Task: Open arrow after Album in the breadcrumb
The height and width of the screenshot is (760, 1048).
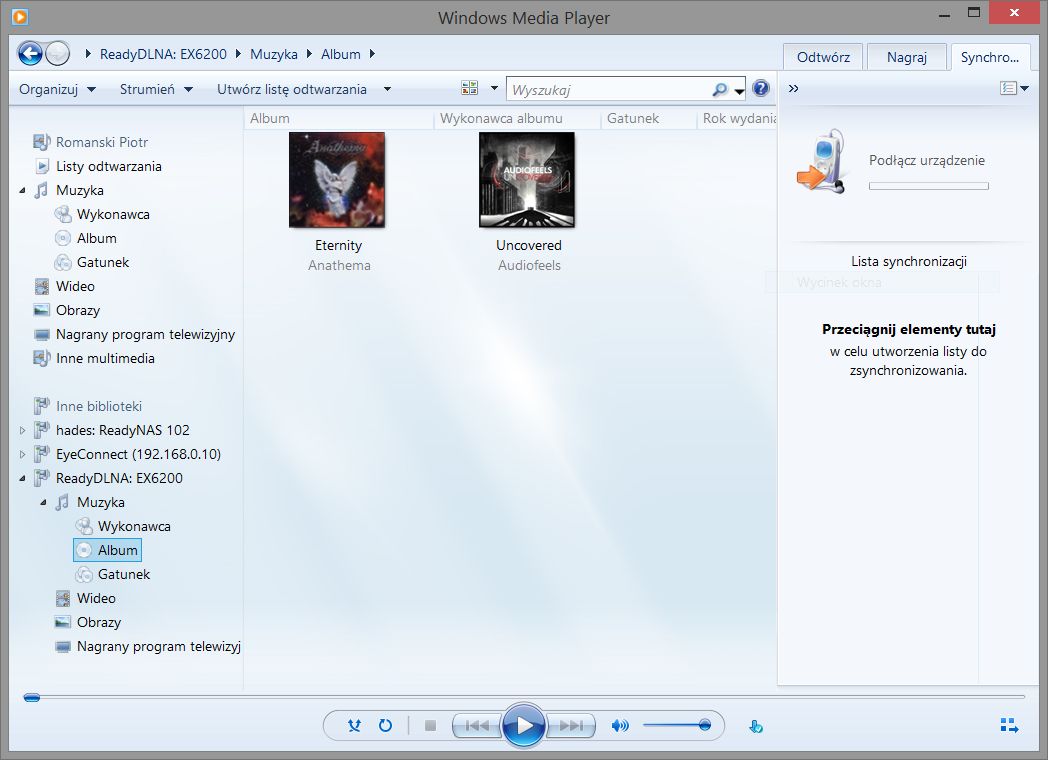Action: coord(372,54)
